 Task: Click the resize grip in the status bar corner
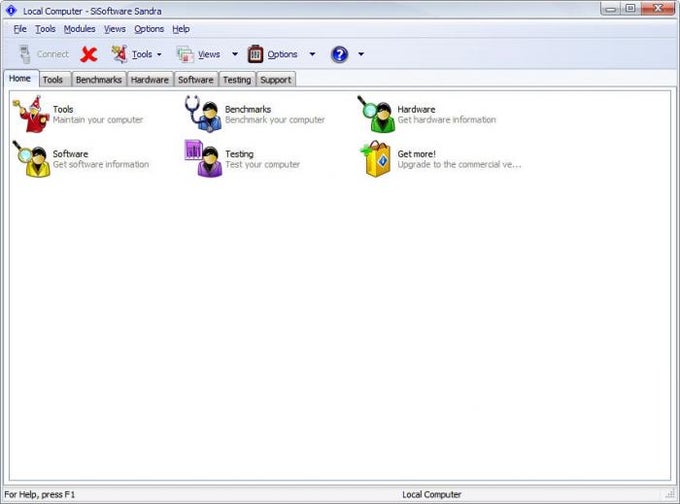[670, 494]
